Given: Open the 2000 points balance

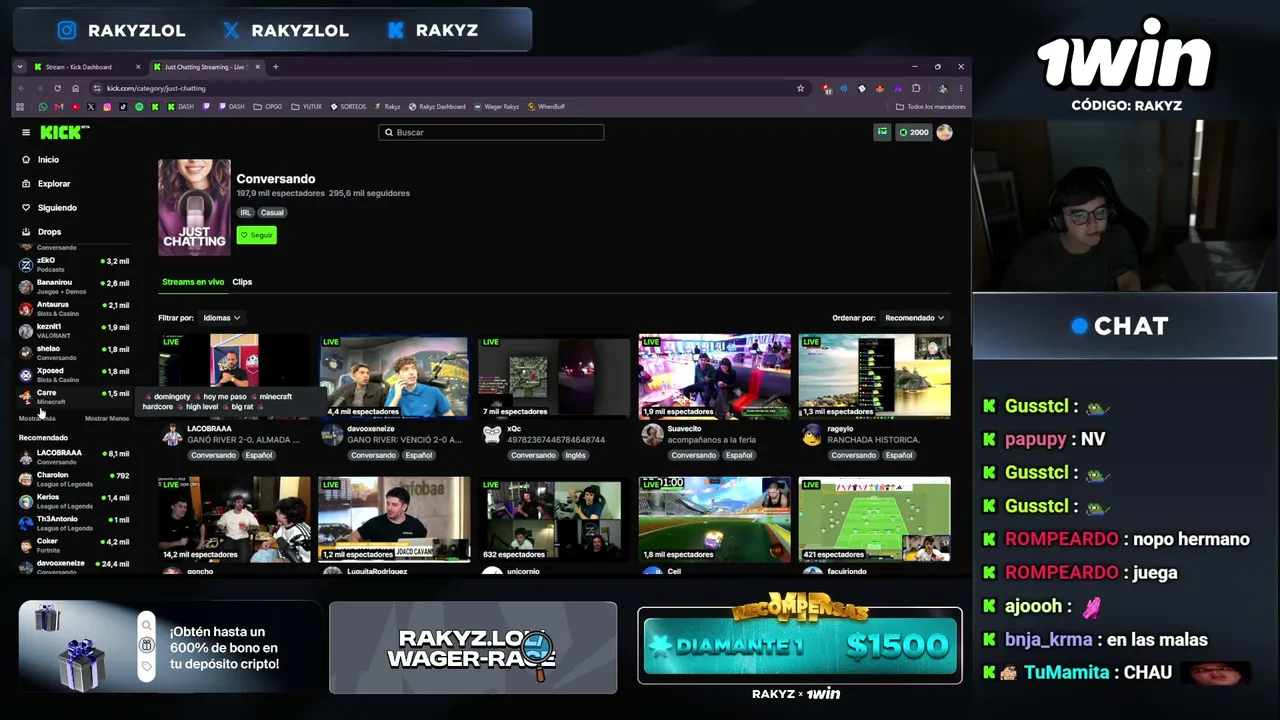Looking at the screenshot, I should pyautogui.click(x=914, y=132).
